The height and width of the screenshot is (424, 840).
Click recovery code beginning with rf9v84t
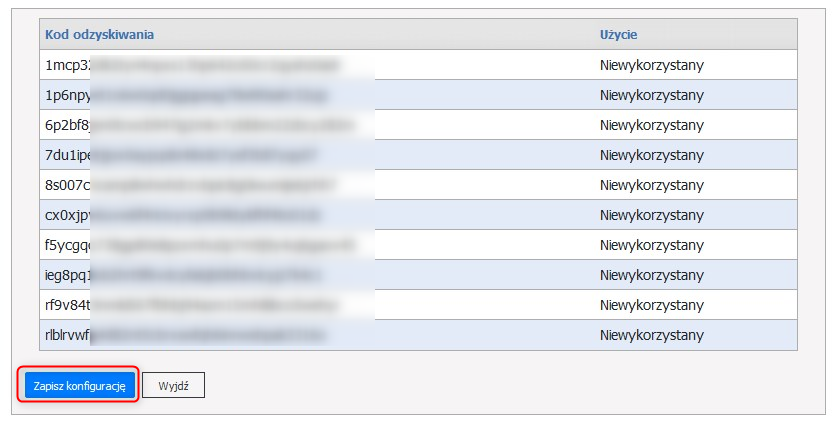coord(69,305)
